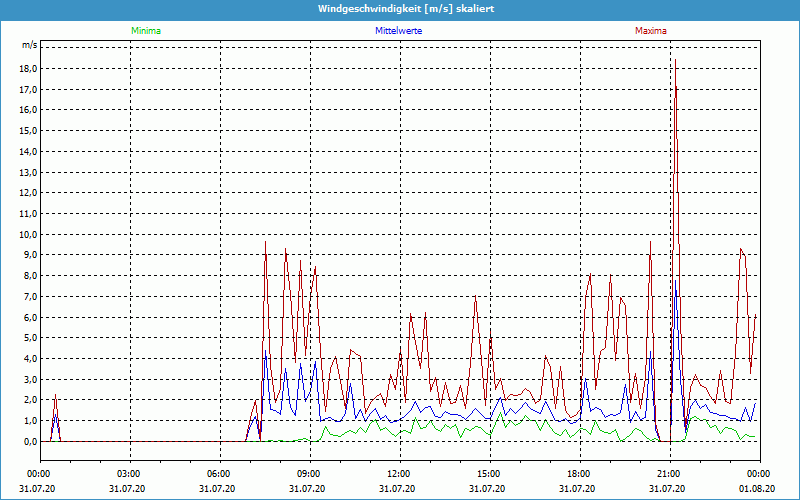Viewport: 800px width, 500px height.
Task: Click the 21:00 time label on the x-axis
Action: coord(668,473)
